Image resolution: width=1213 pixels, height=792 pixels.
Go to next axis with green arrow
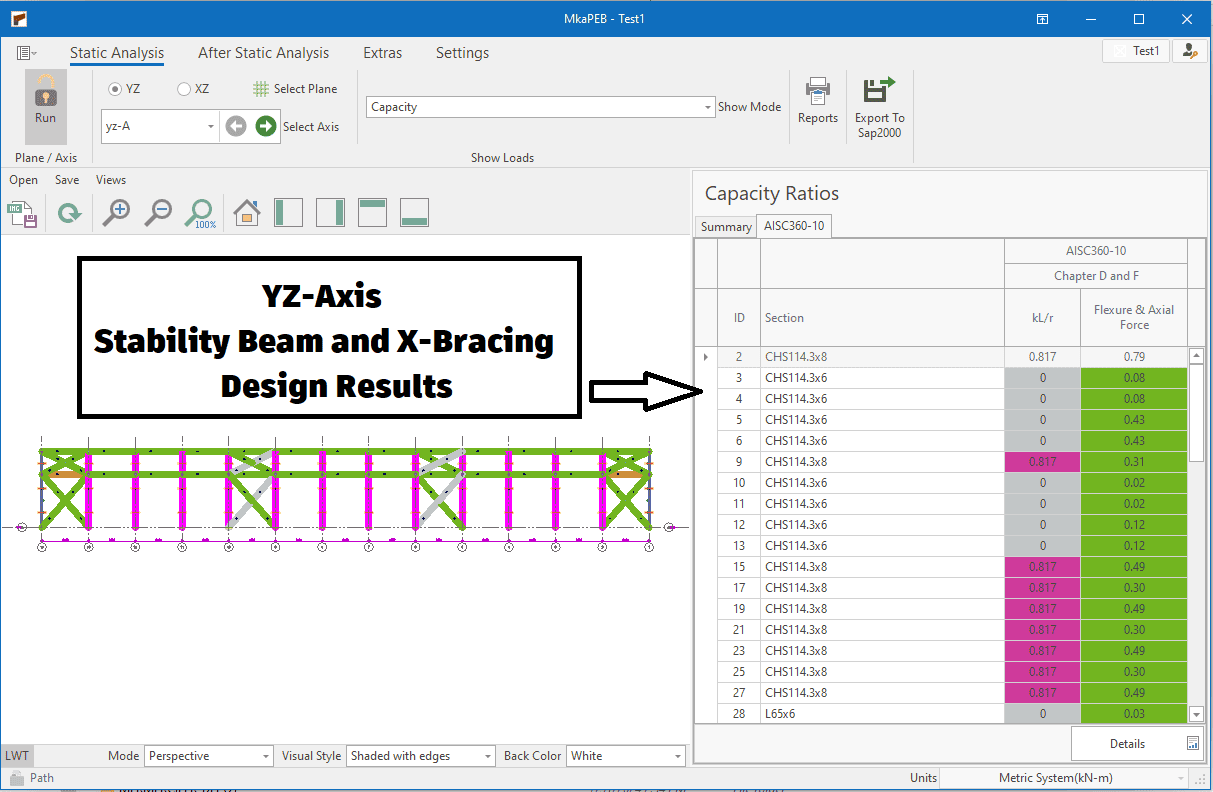pyautogui.click(x=265, y=126)
